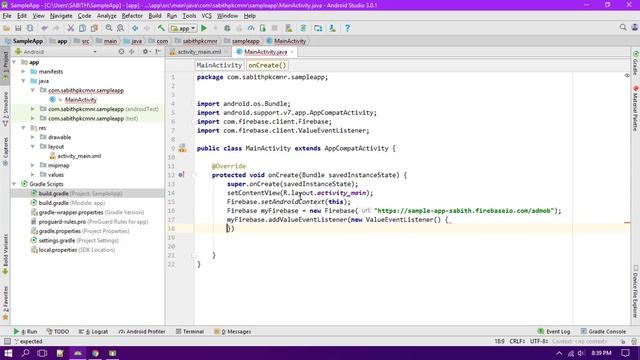Sync project with Gradle files icon
Viewport: 640px width, 360px height.
(303, 28)
